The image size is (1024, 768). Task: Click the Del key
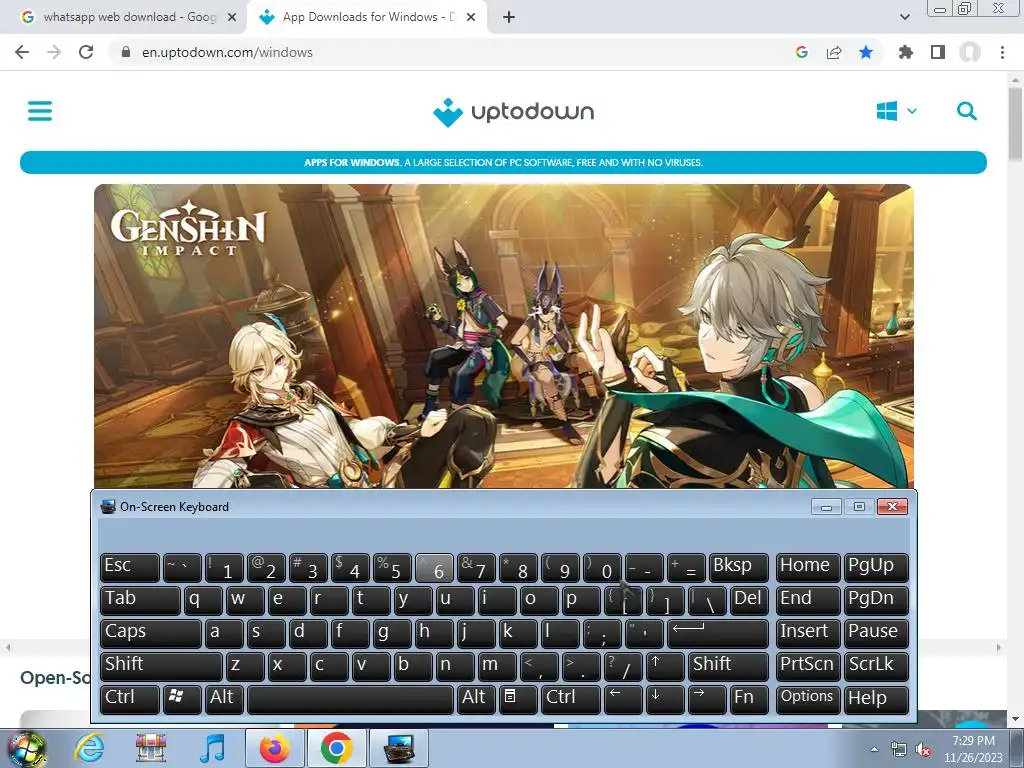[x=748, y=600]
